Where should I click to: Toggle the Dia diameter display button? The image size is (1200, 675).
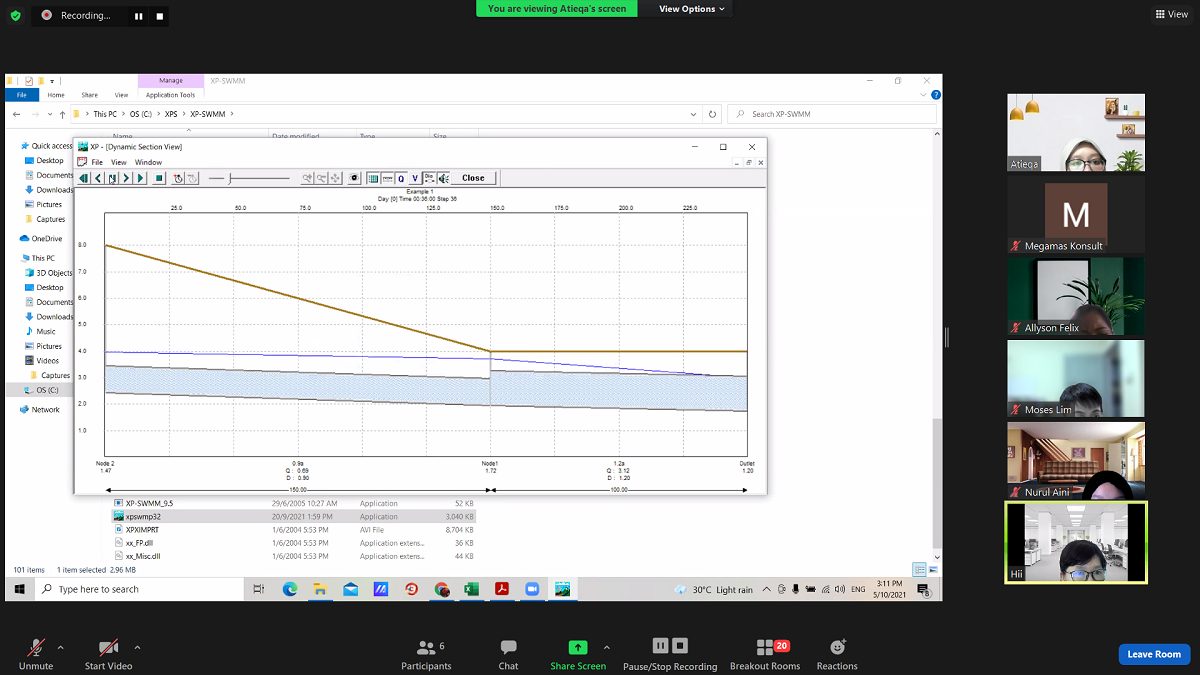point(429,178)
